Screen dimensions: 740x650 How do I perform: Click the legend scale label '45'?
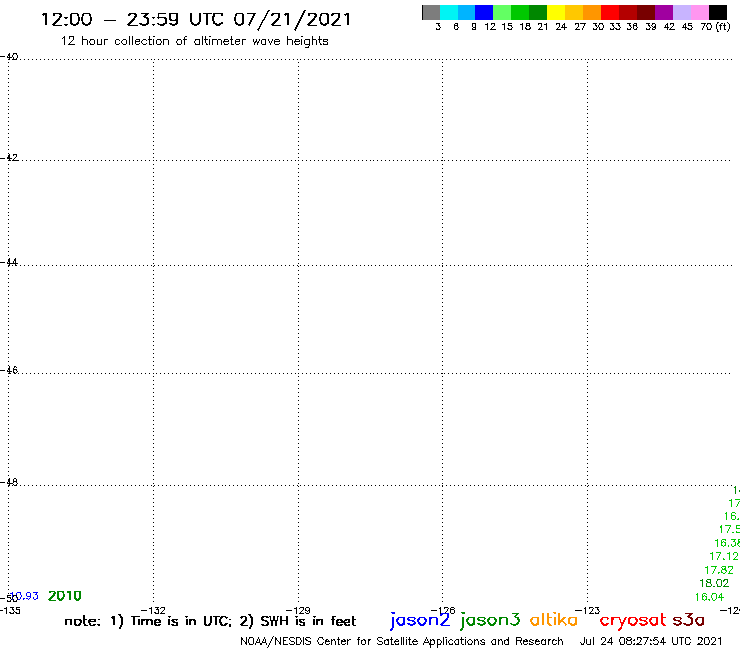tap(687, 27)
